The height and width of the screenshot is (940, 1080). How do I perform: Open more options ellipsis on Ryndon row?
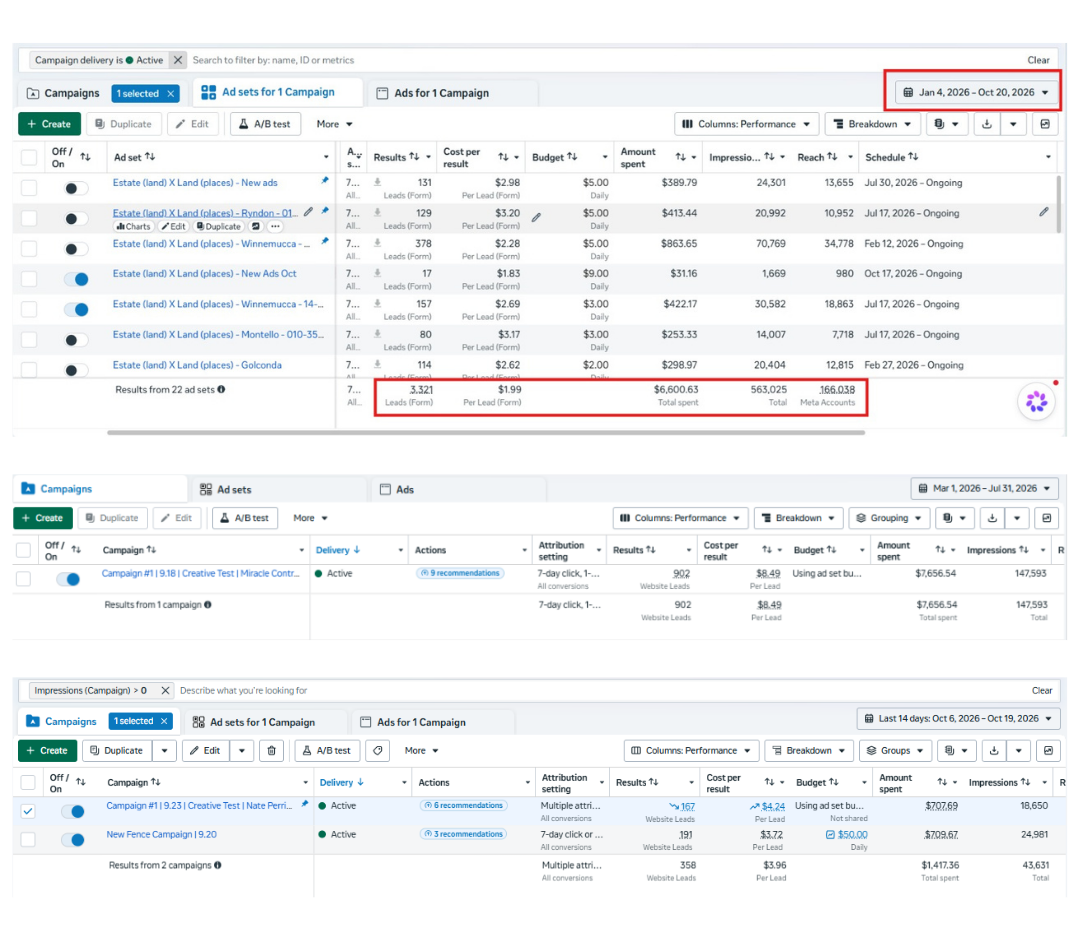[x=275, y=227]
